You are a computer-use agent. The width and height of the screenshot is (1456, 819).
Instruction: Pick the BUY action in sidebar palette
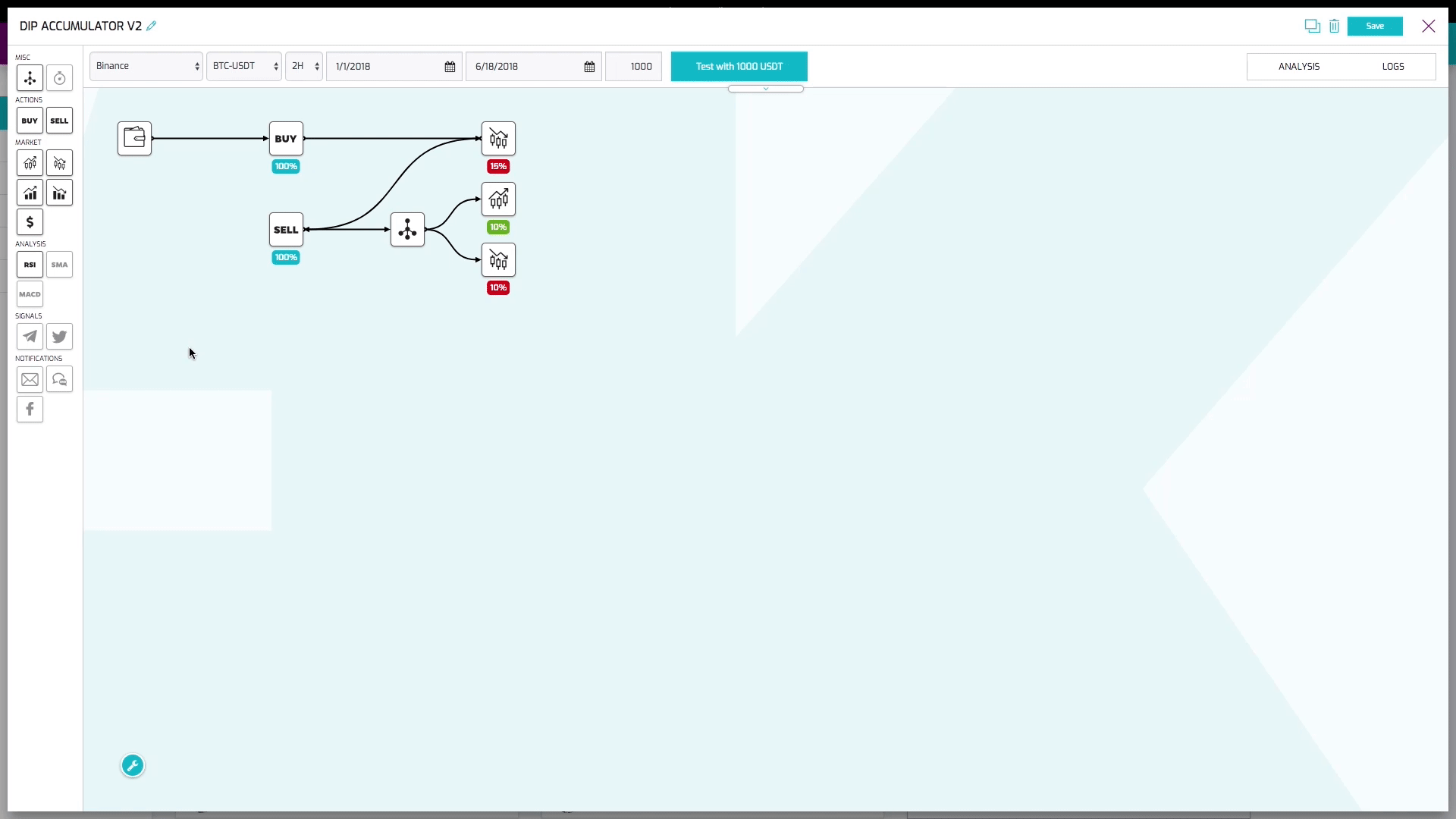pos(30,121)
